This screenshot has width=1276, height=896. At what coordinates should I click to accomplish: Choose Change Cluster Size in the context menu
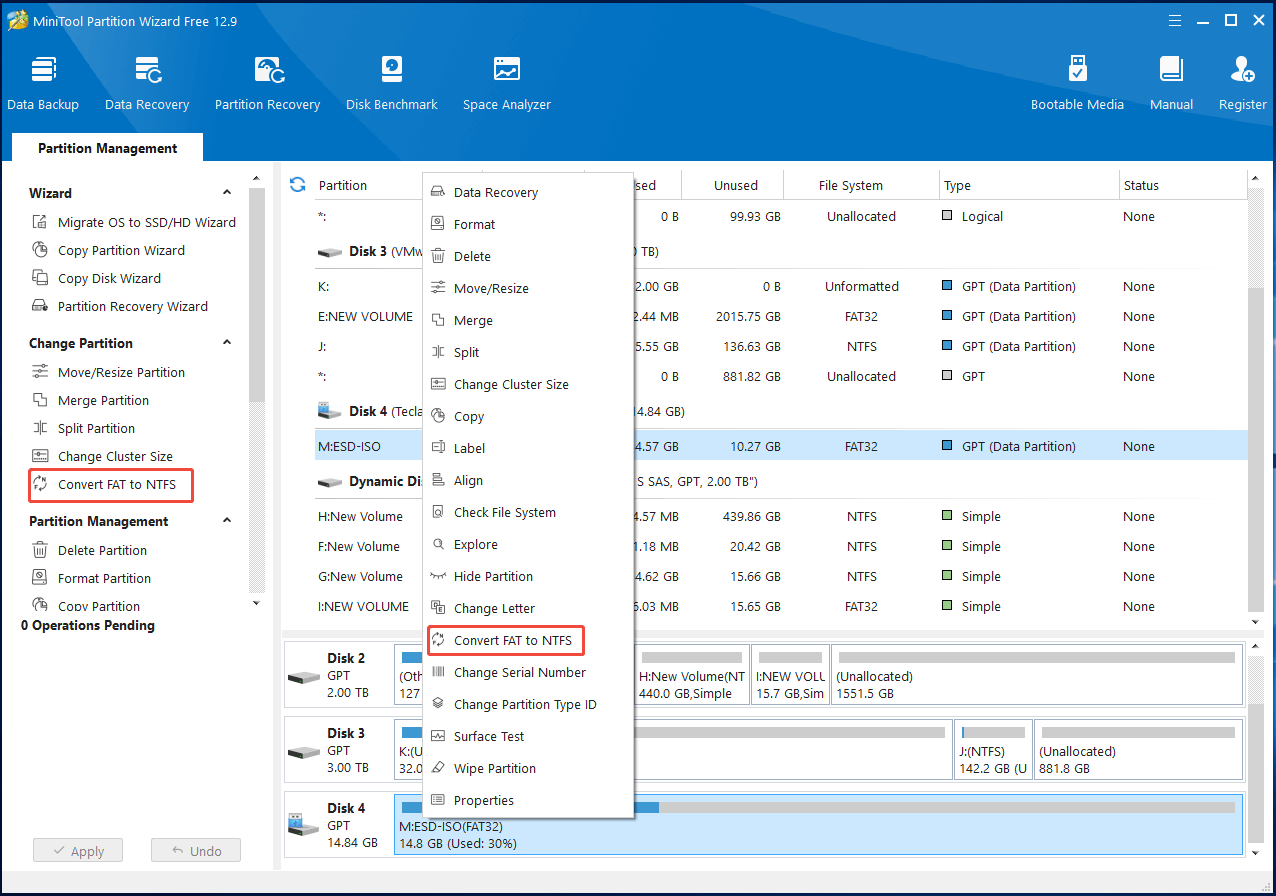click(528, 385)
